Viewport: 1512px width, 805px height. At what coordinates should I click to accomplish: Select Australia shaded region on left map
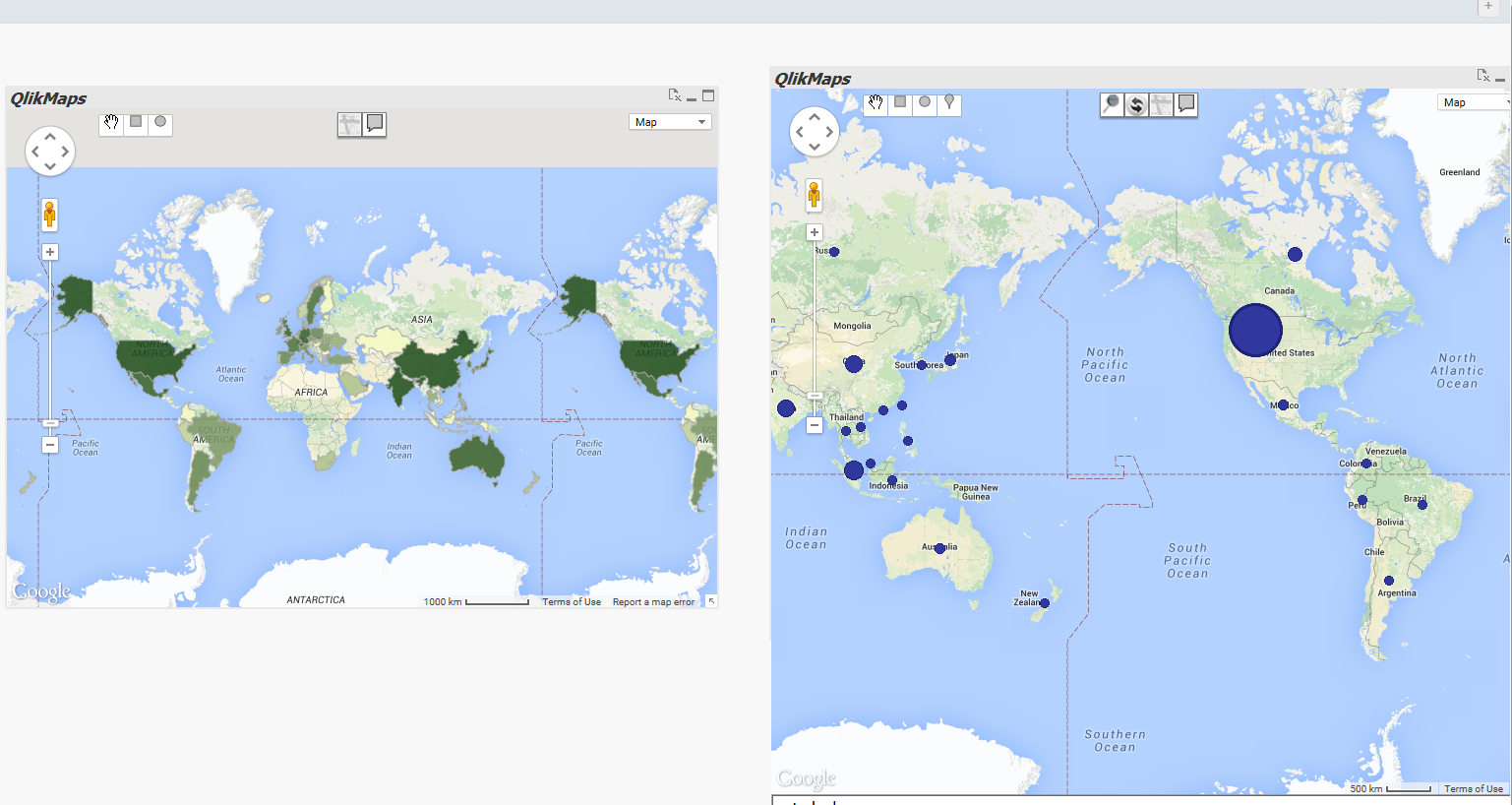(478, 458)
